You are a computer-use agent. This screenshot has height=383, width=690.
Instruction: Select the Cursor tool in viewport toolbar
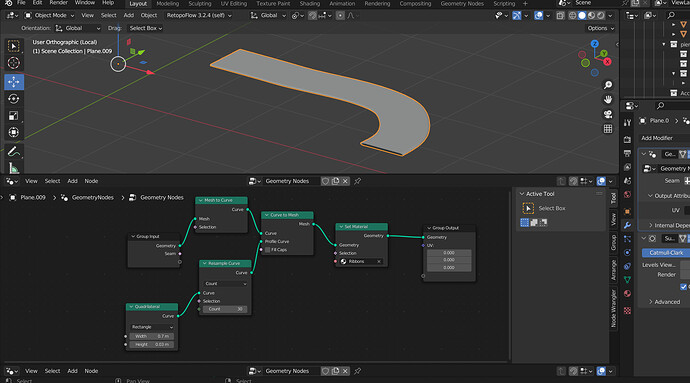coord(14,63)
